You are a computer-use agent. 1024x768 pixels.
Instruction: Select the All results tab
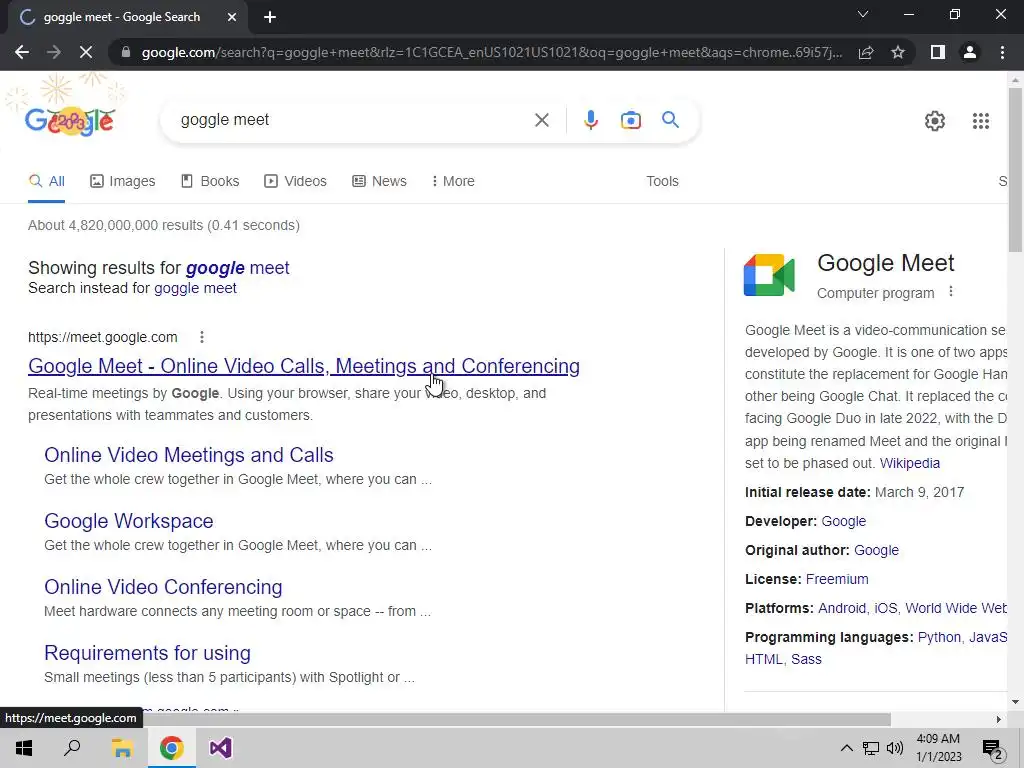tap(46, 182)
